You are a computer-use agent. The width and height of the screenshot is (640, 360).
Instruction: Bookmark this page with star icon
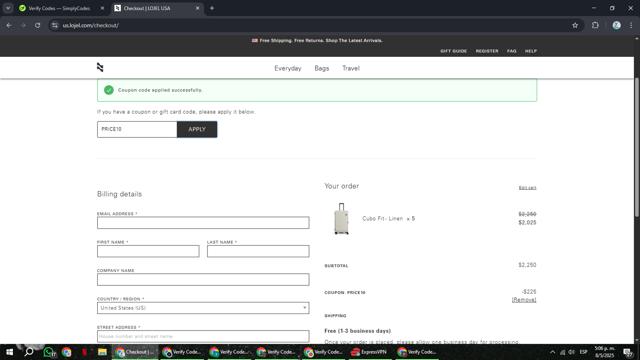click(575, 25)
